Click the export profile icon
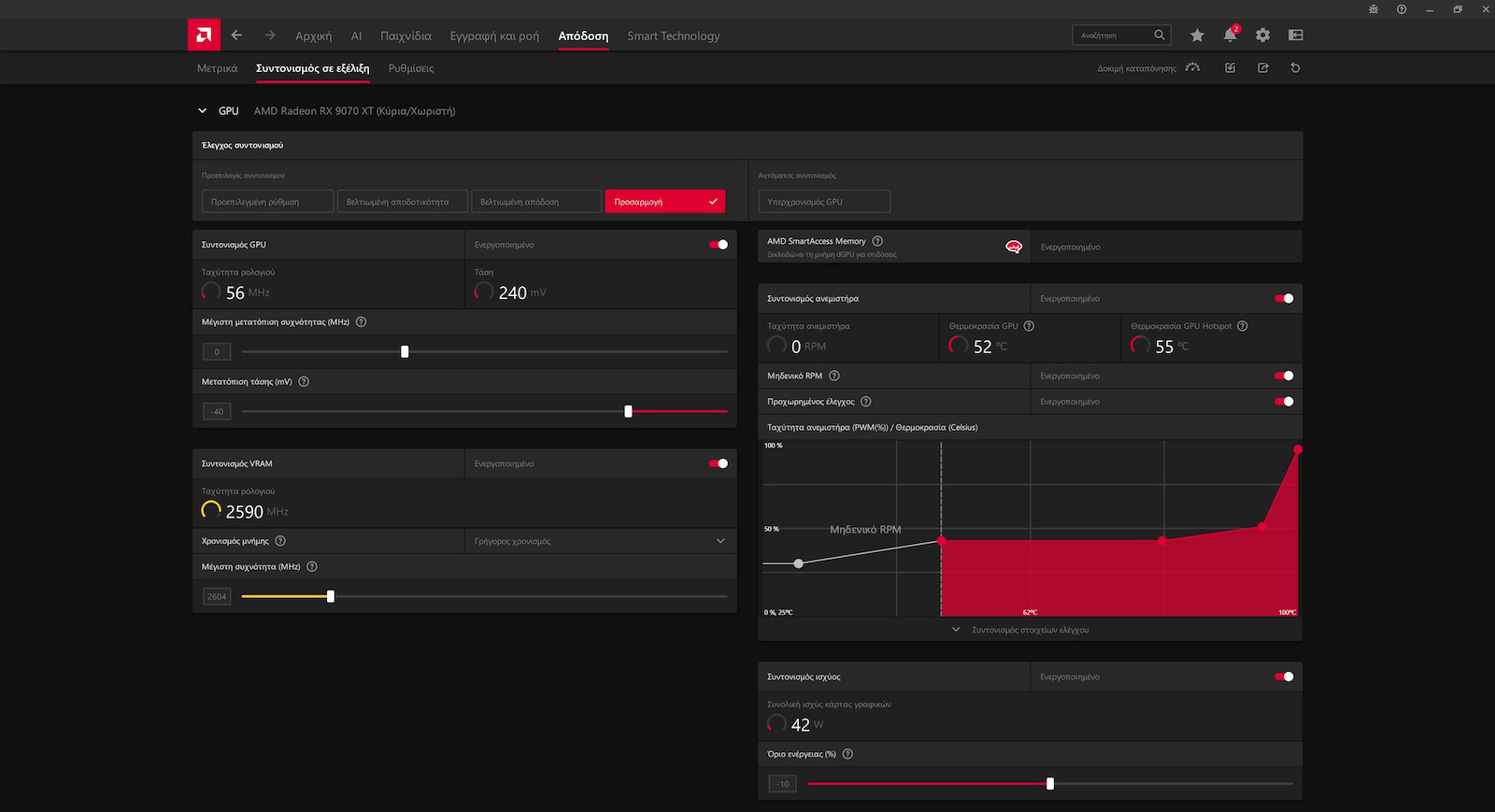 tap(1263, 68)
